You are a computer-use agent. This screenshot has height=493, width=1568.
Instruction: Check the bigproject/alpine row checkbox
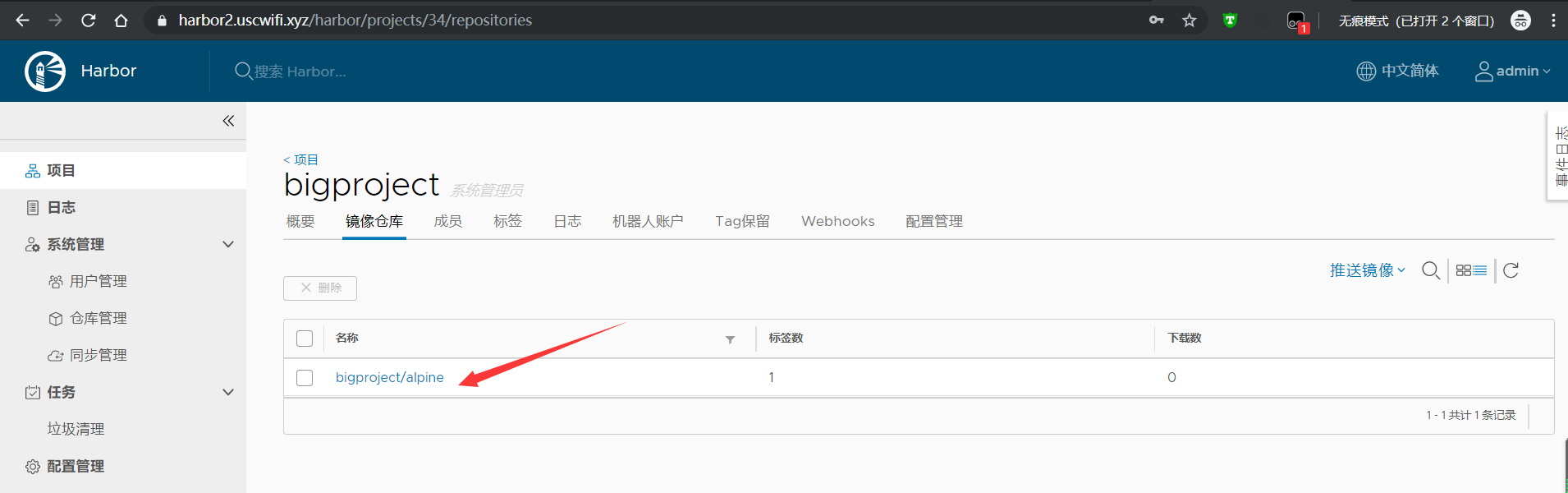[305, 378]
